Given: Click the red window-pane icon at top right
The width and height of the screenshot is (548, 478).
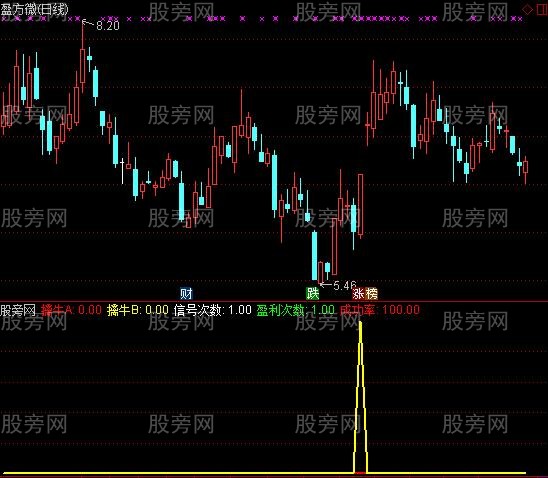Looking at the screenshot, I should (542, 9).
